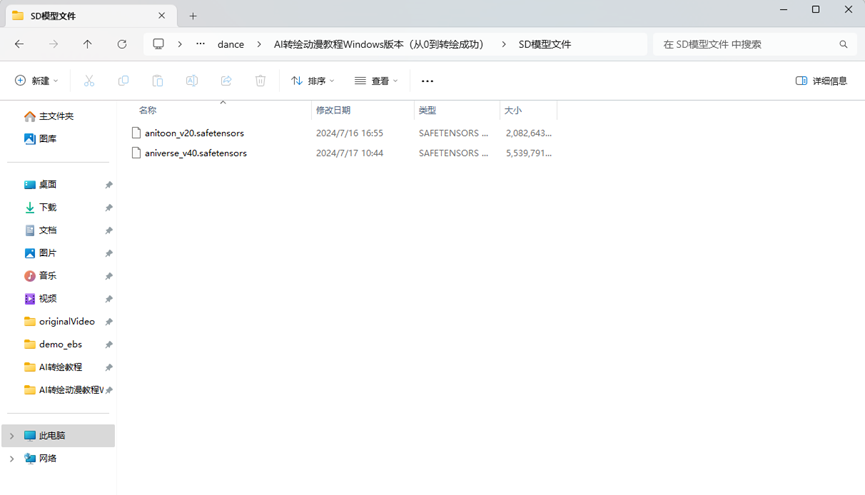
Task: Click the Cut scissors icon
Action: click(x=89, y=81)
